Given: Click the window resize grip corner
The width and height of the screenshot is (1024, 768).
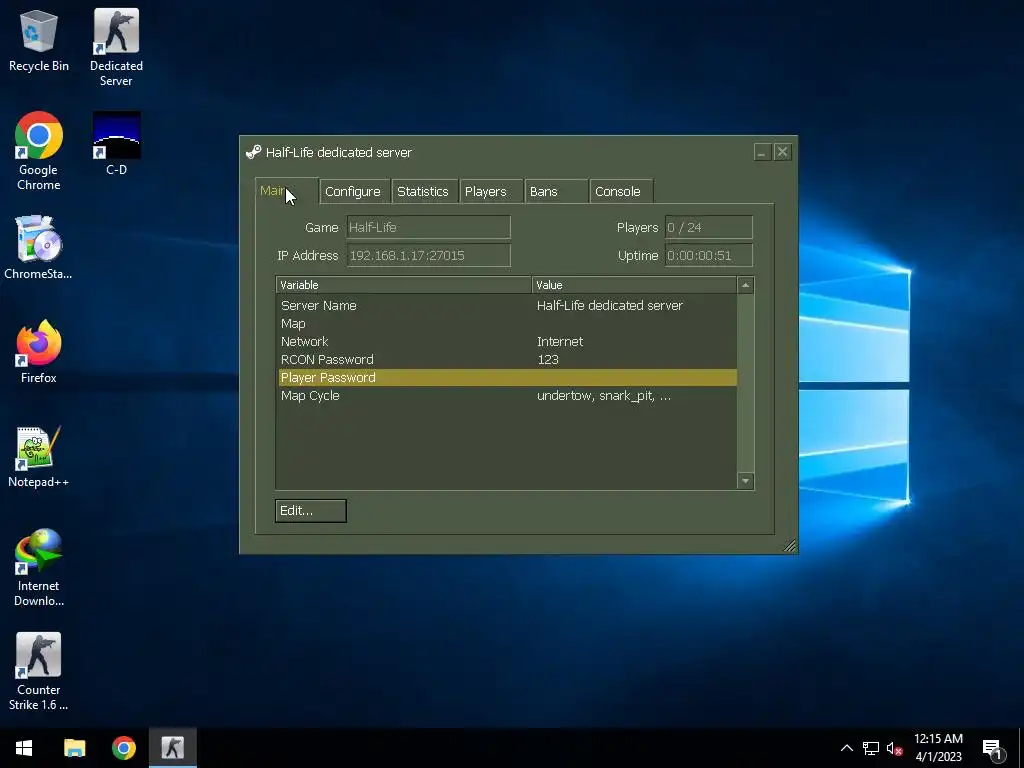Looking at the screenshot, I should (x=790, y=545).
